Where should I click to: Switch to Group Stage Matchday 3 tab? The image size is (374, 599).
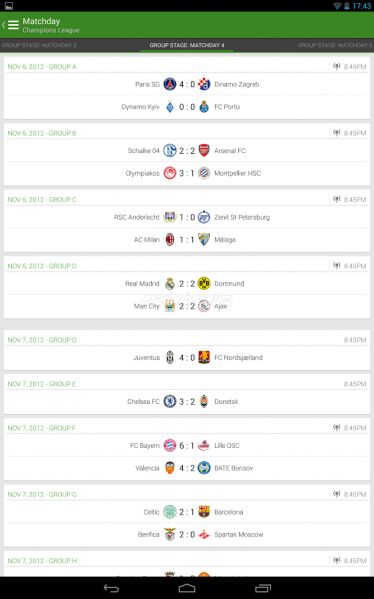39,45
